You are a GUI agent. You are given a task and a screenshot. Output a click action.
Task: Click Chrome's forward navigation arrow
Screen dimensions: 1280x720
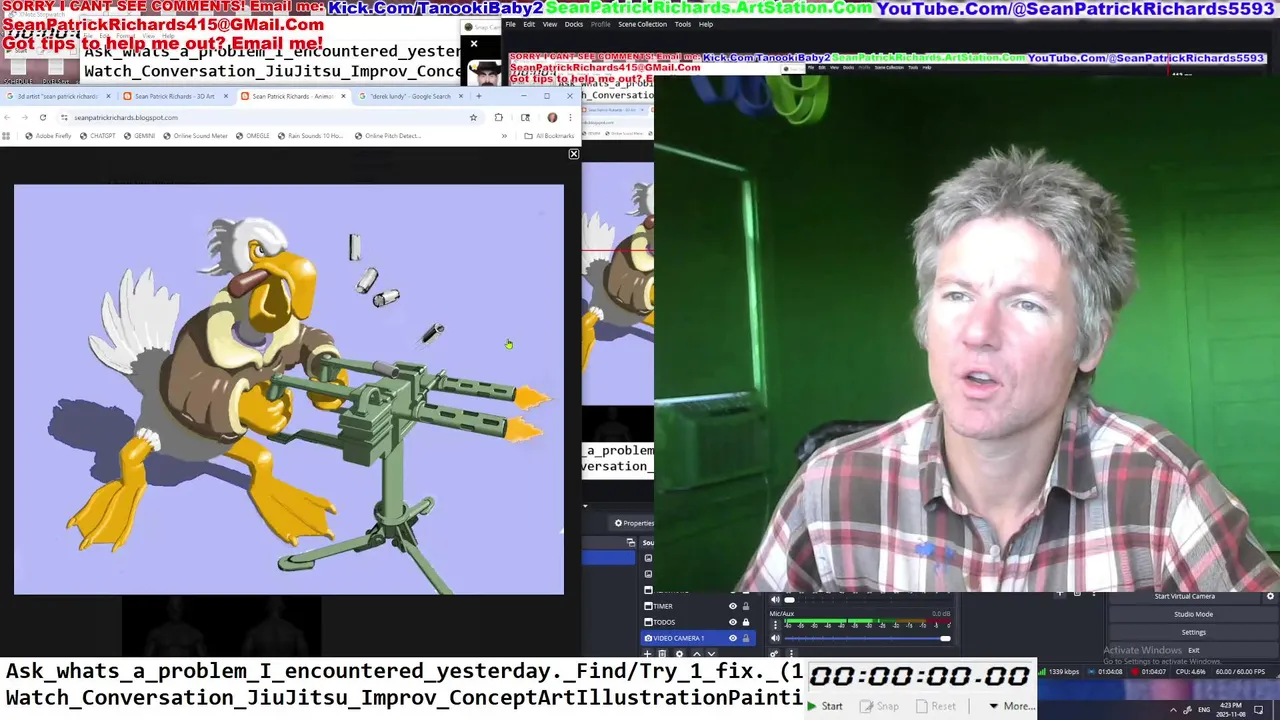(24, 117)
